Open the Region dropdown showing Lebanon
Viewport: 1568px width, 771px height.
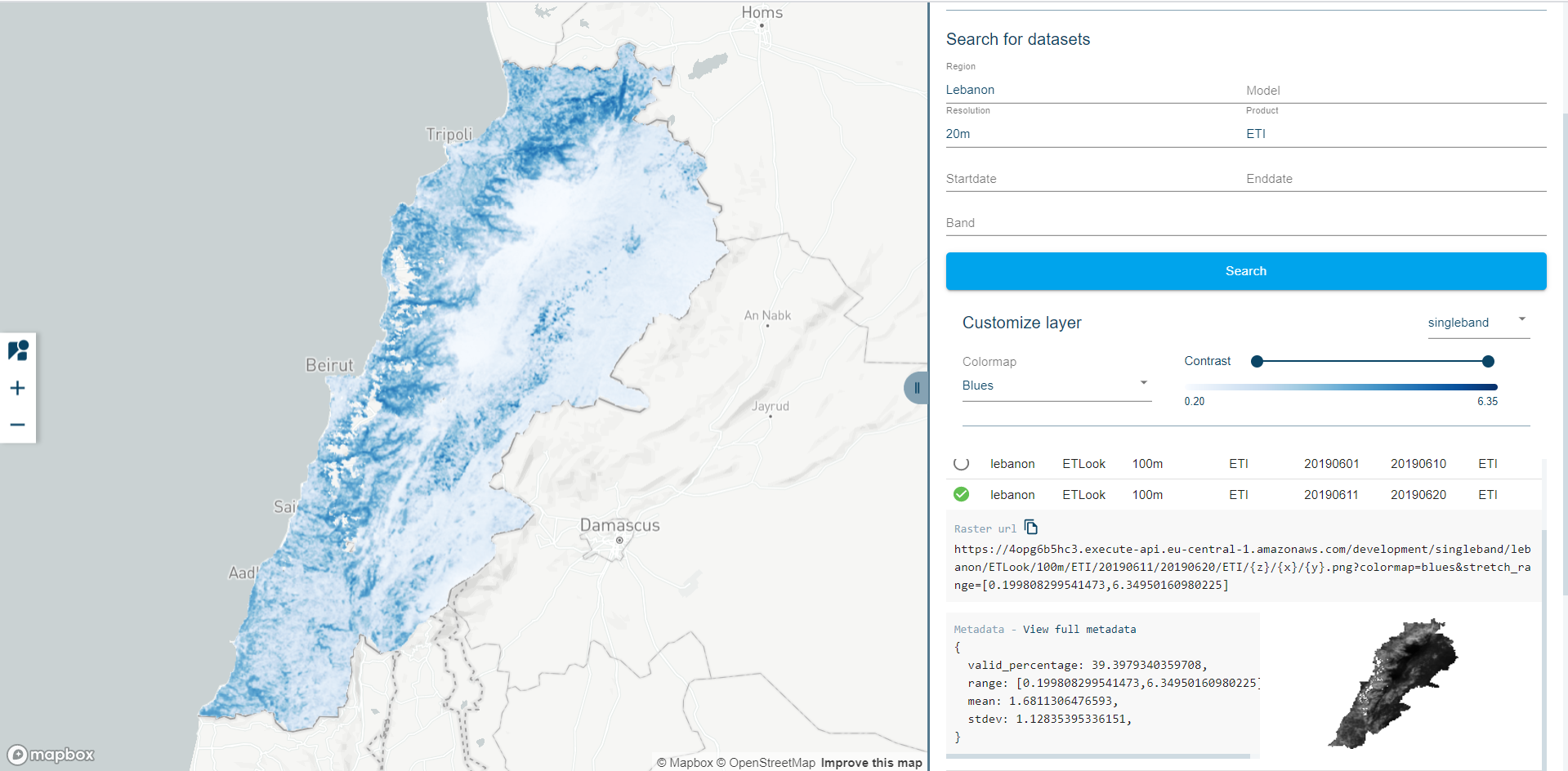point(1095,90)
